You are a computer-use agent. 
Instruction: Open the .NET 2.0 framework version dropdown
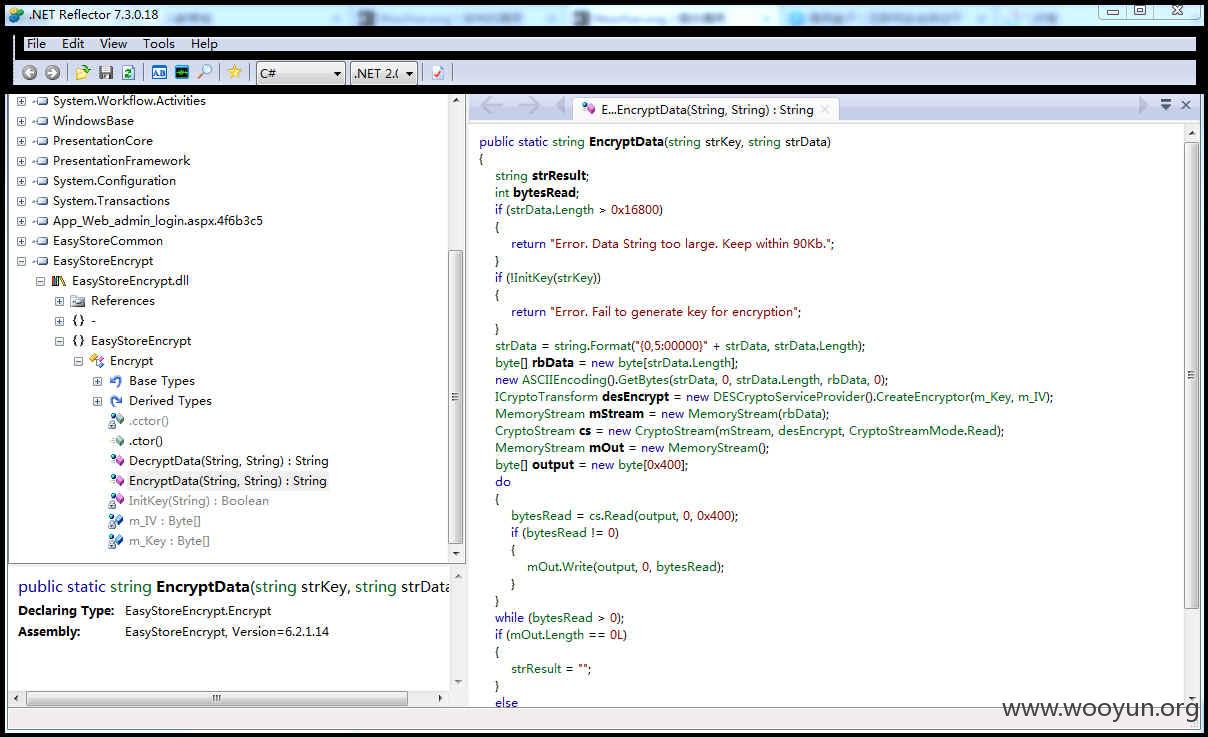pyautogui.click(x=384, y=73)
